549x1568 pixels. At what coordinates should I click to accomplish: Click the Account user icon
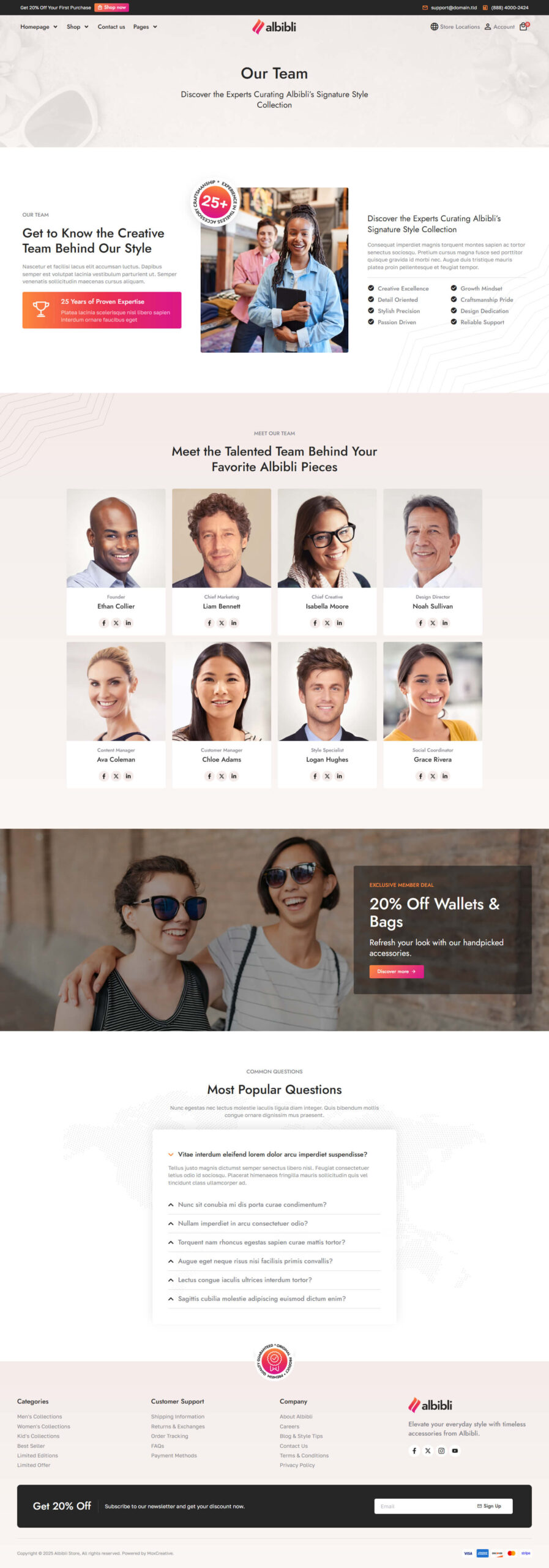coord(488,27)
